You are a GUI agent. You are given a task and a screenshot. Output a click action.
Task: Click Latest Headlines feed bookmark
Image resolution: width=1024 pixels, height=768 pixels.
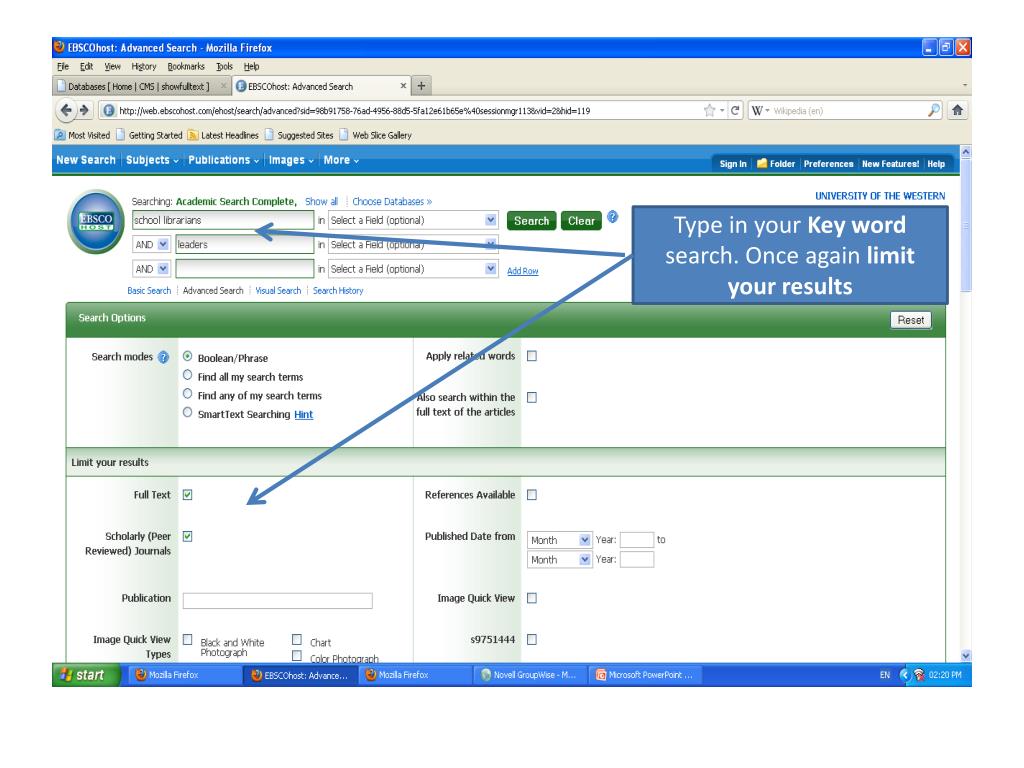click(223, 135)
